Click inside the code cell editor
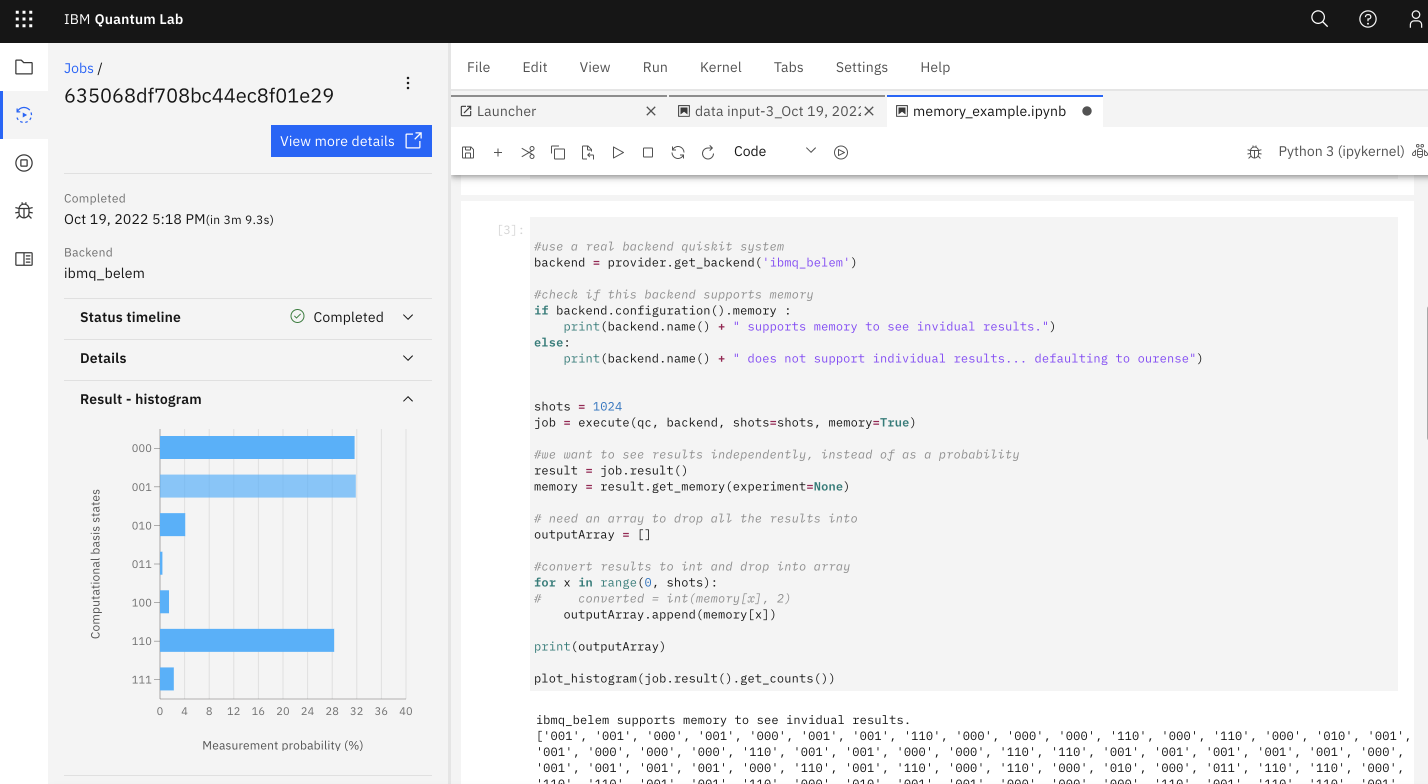 [x=963, y=454]
